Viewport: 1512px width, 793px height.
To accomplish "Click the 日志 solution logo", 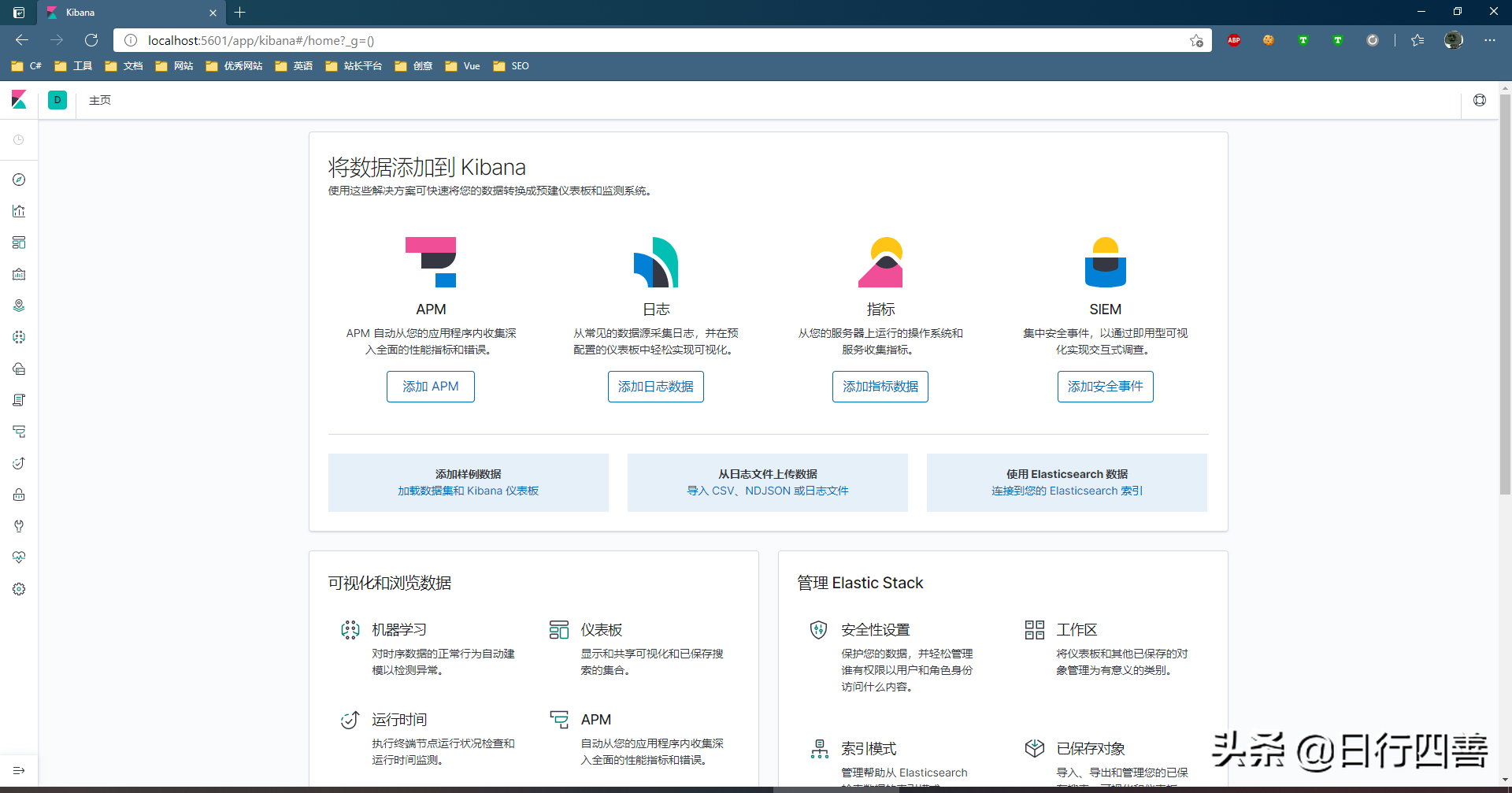I will coord(656,262).
